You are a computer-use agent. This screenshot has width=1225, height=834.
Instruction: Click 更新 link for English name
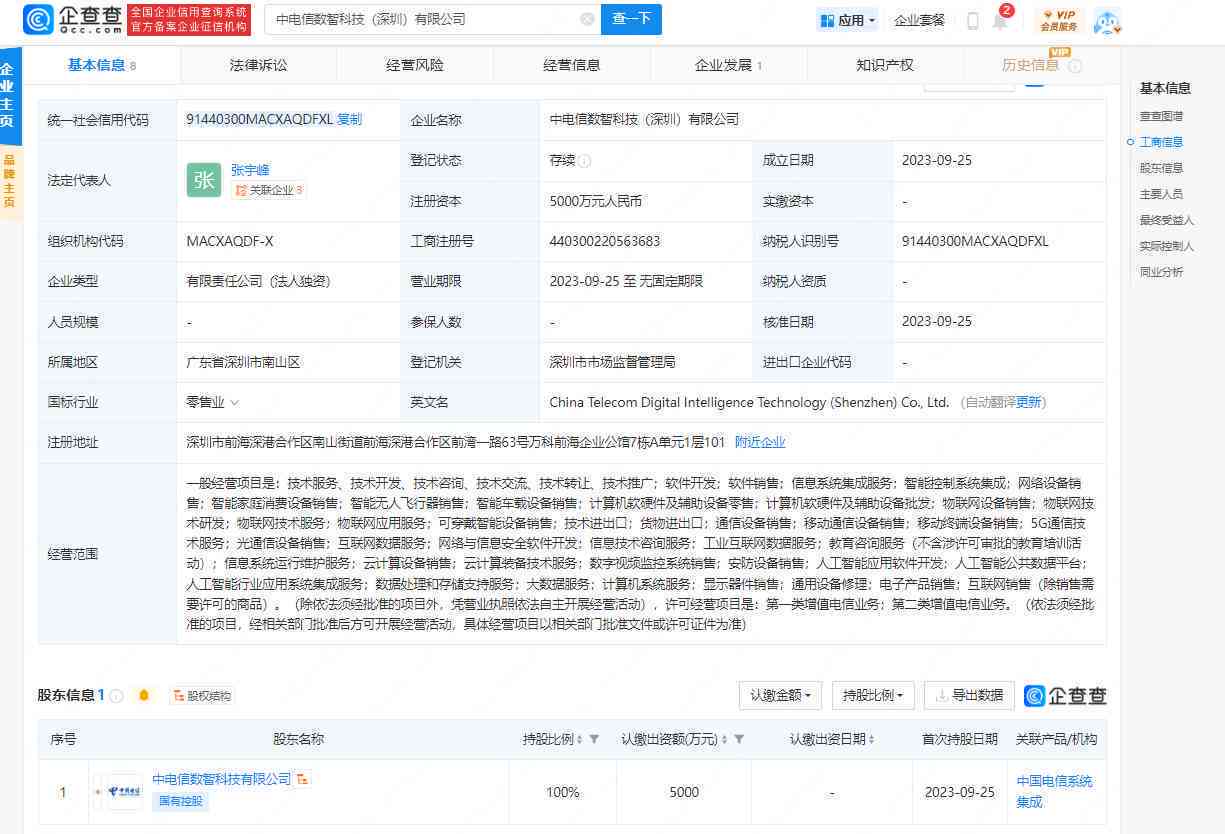point(1029,402)
